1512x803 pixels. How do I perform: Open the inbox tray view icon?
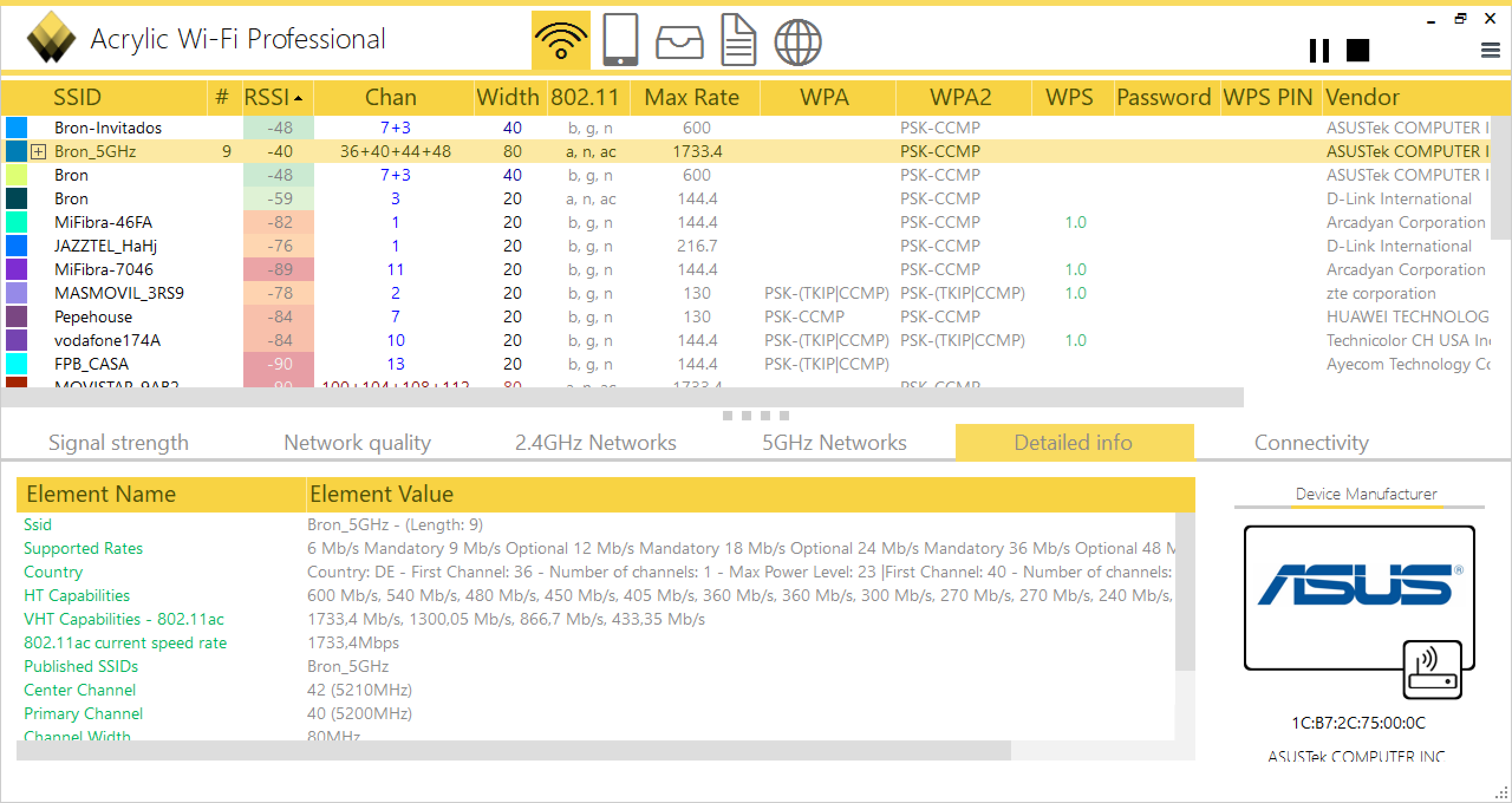pos(679,43)
